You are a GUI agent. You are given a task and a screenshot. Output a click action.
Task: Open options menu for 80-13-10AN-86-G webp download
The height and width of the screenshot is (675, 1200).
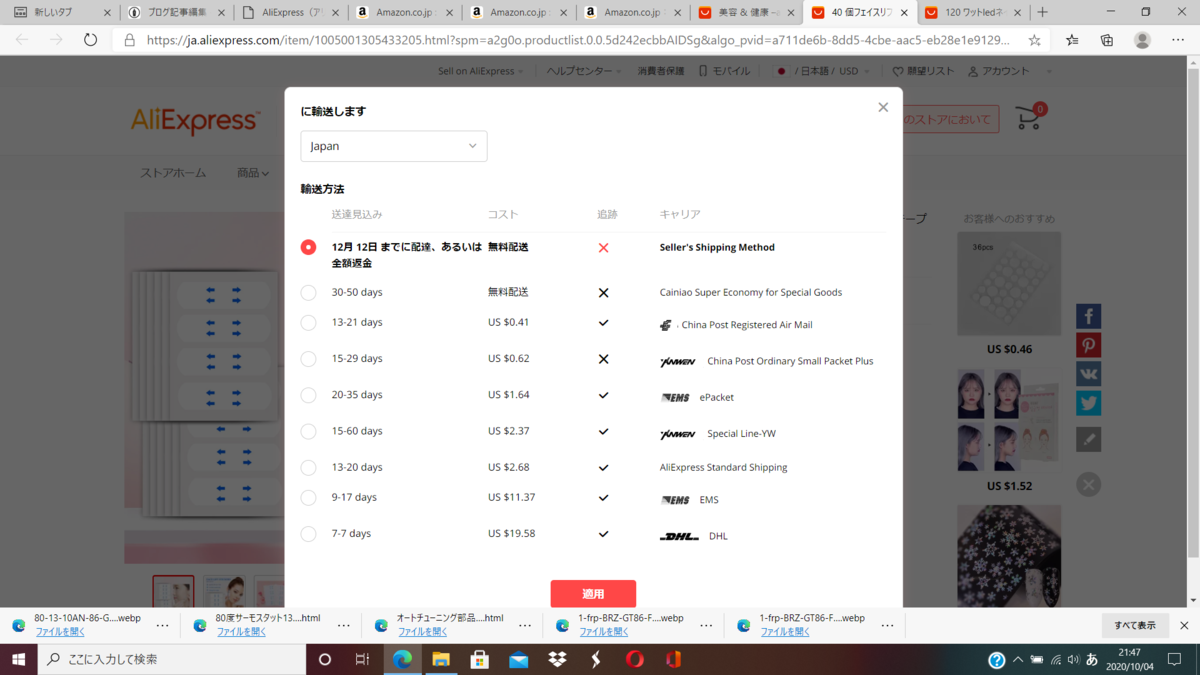click(162, 625)
